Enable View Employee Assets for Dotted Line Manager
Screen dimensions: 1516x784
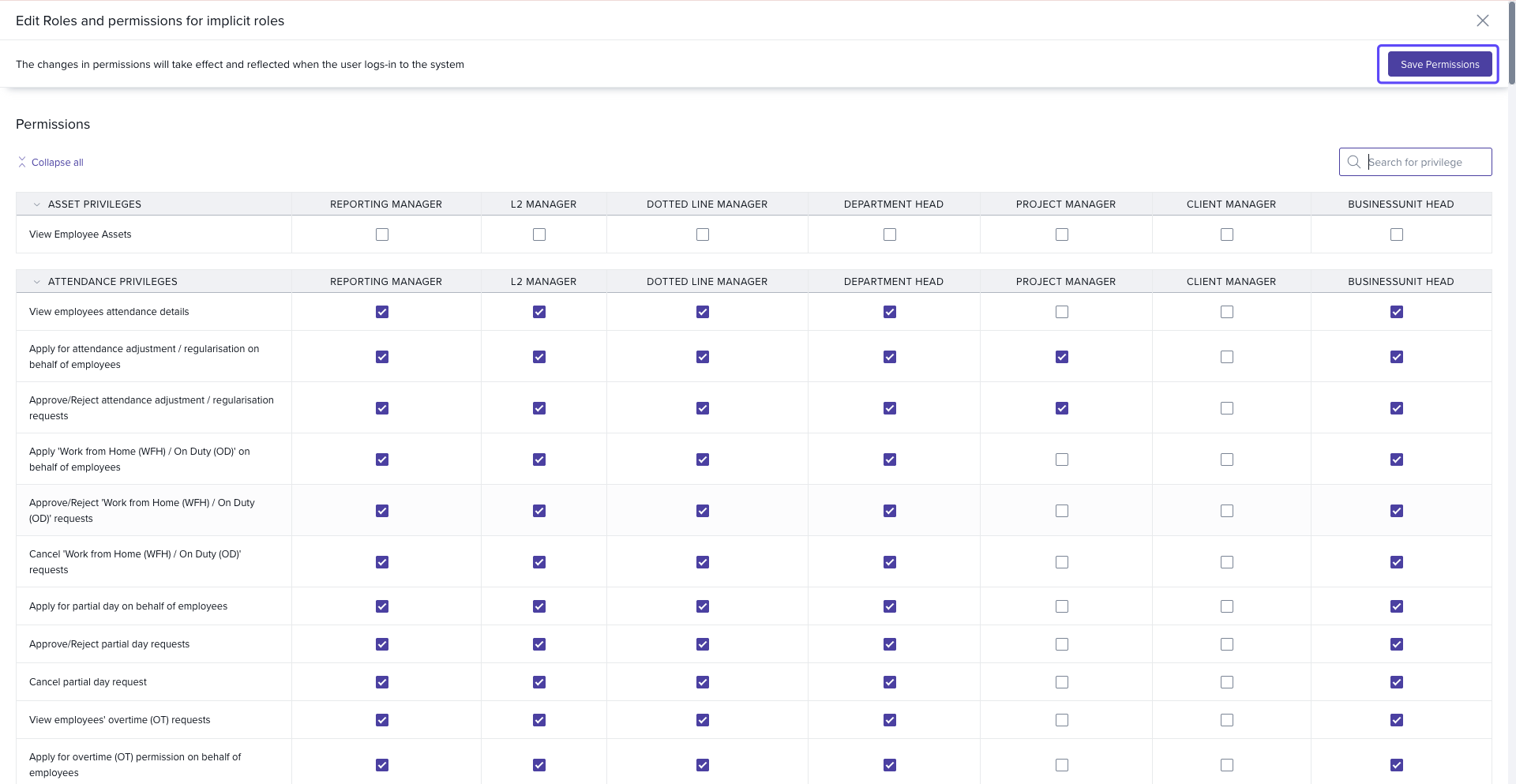click(x=703, y=234)
